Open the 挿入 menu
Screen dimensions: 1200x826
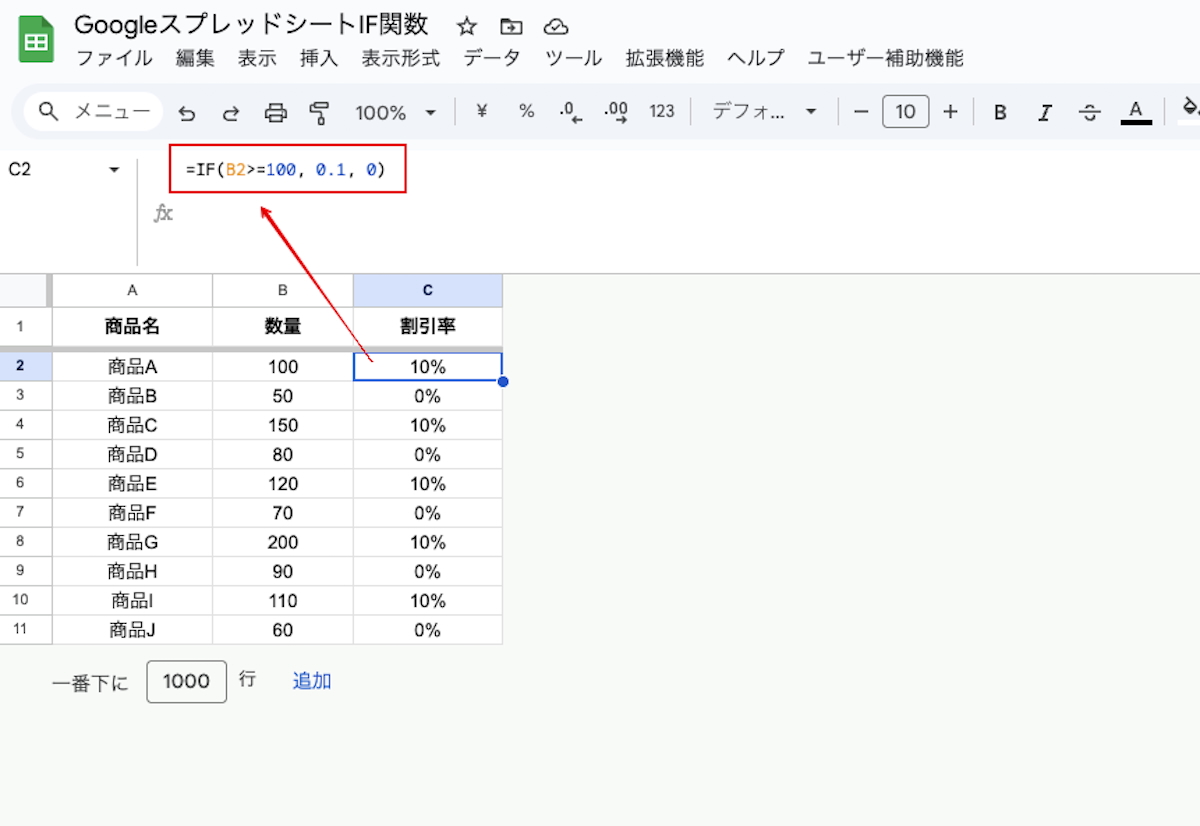[x=319, y=58]
